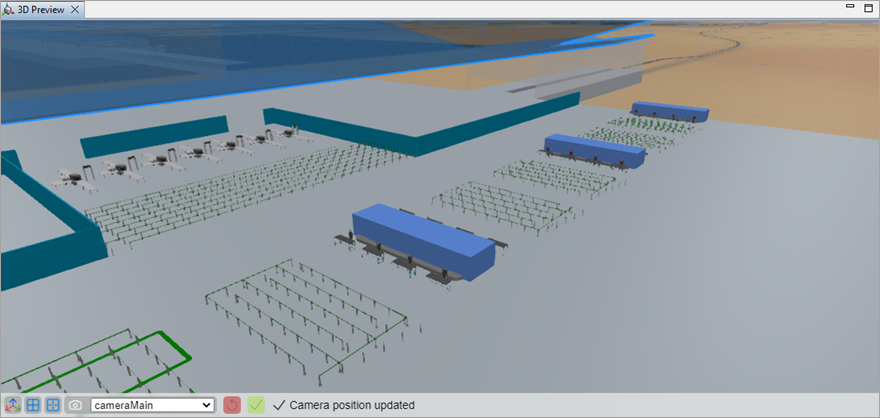Select the large blue building in the foreground
Screen dimensions: 880x418
[x=424, y=238]
